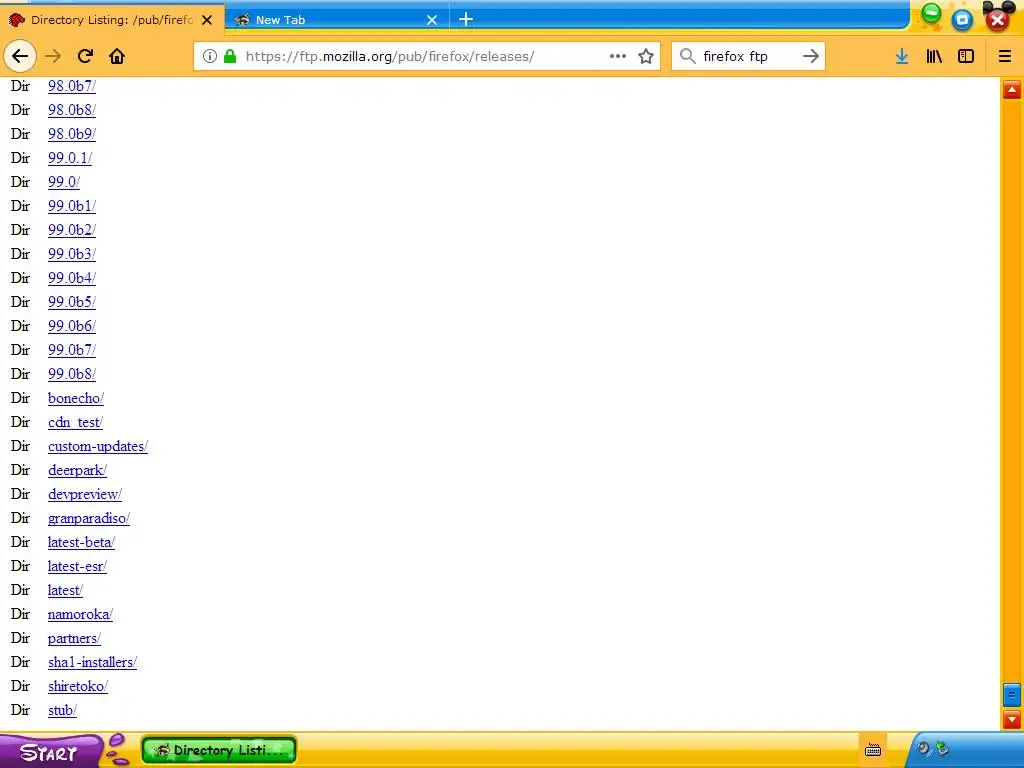
Task: Go to latest-beta/ directory
Action: pos(81,542)
